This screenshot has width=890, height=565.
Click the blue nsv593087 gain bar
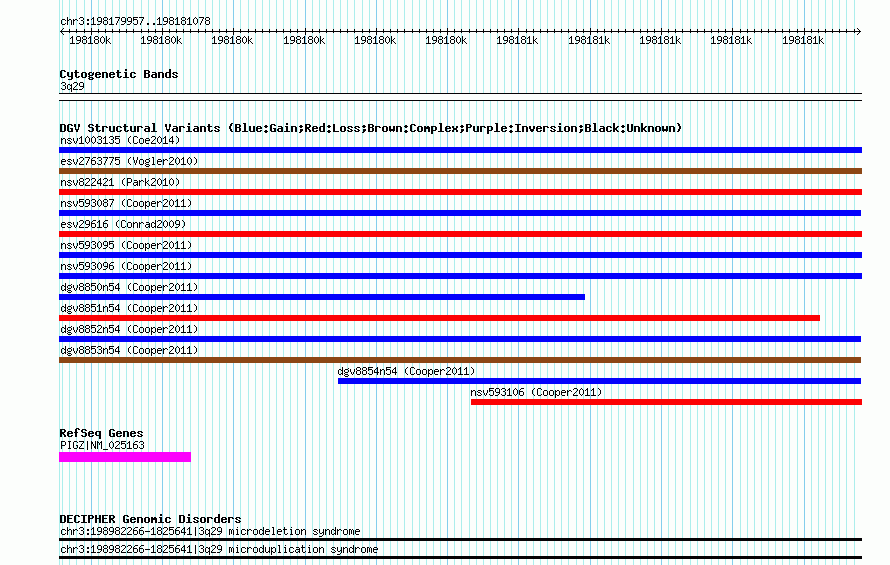460,213
